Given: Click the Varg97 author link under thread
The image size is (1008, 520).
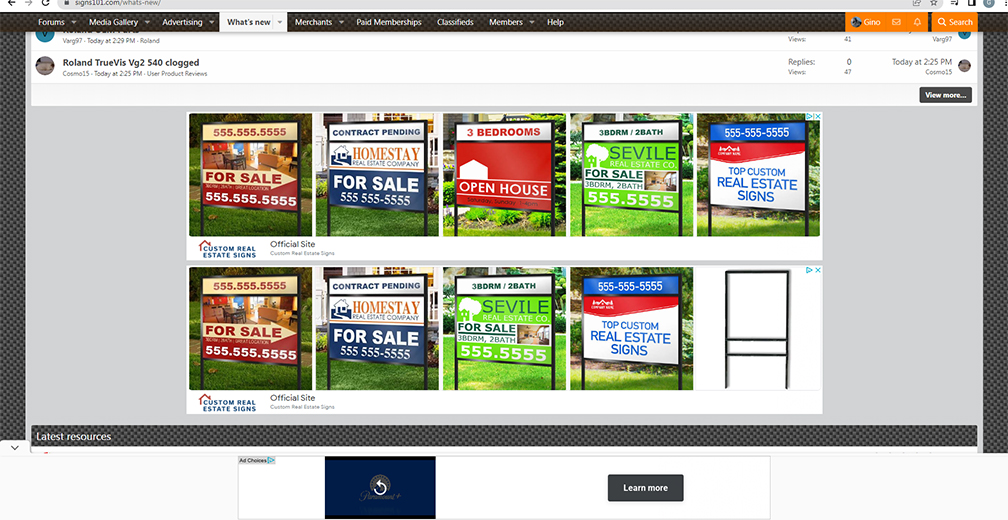Looking at the screenshot, I should click(73, 40).
